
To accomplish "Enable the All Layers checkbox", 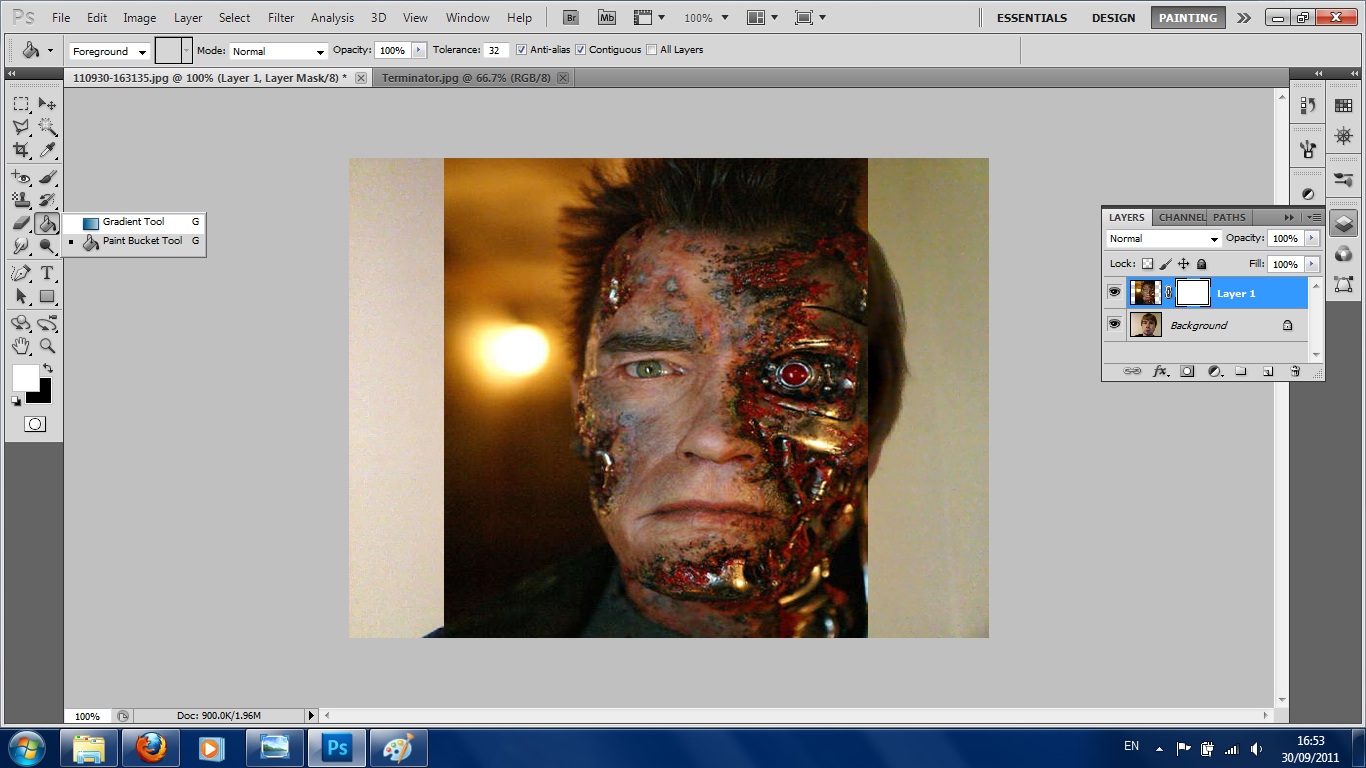I will coord(652,50).
